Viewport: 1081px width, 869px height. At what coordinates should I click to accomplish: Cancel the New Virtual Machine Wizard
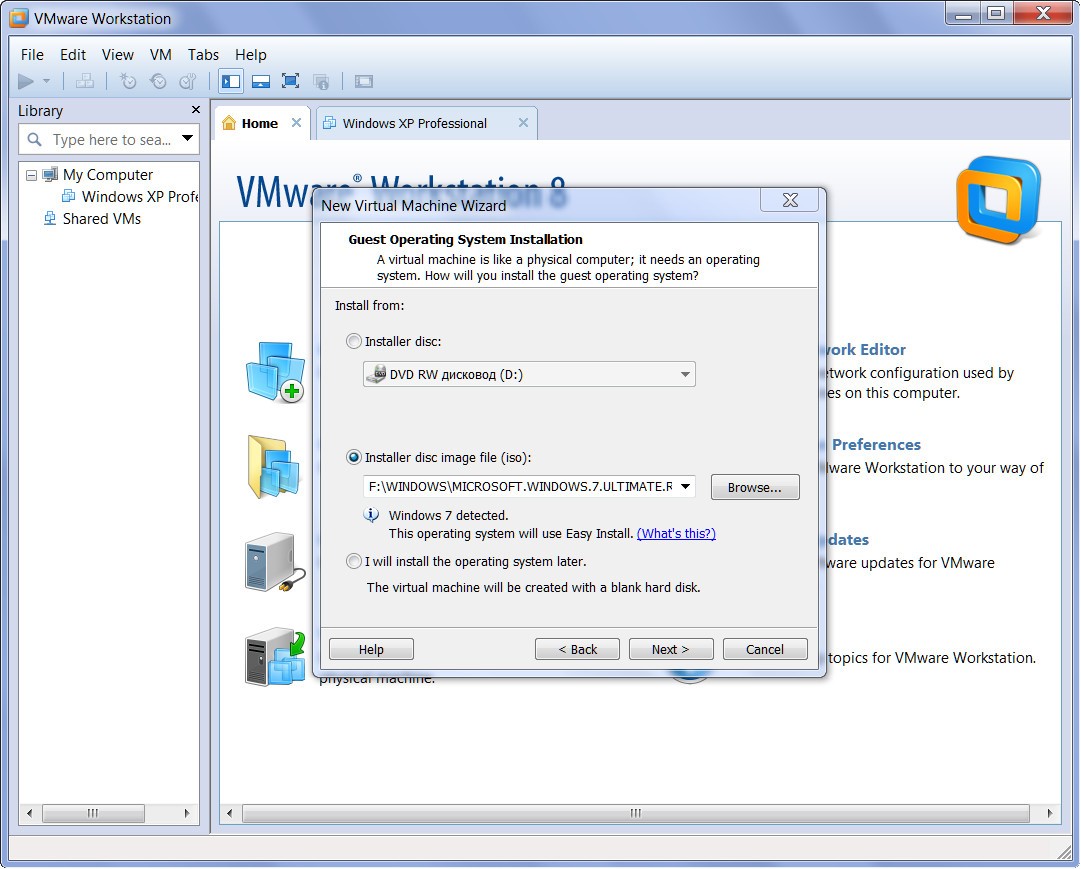pos(765,649)
